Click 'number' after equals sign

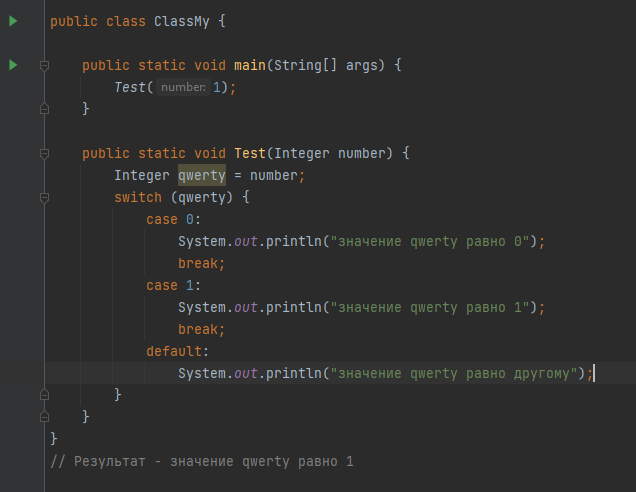coord(273,175)
